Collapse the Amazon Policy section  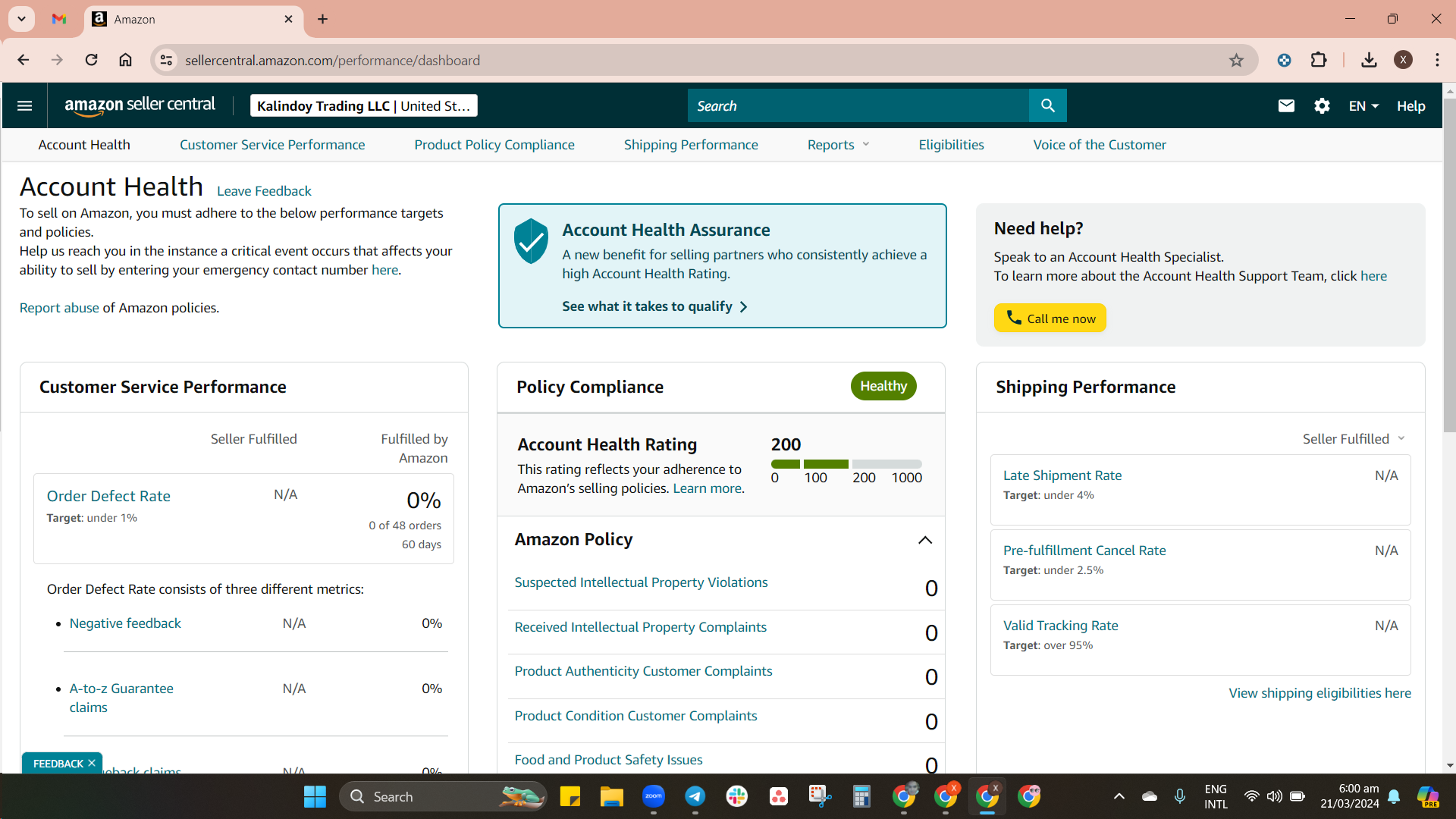[925, 540]
